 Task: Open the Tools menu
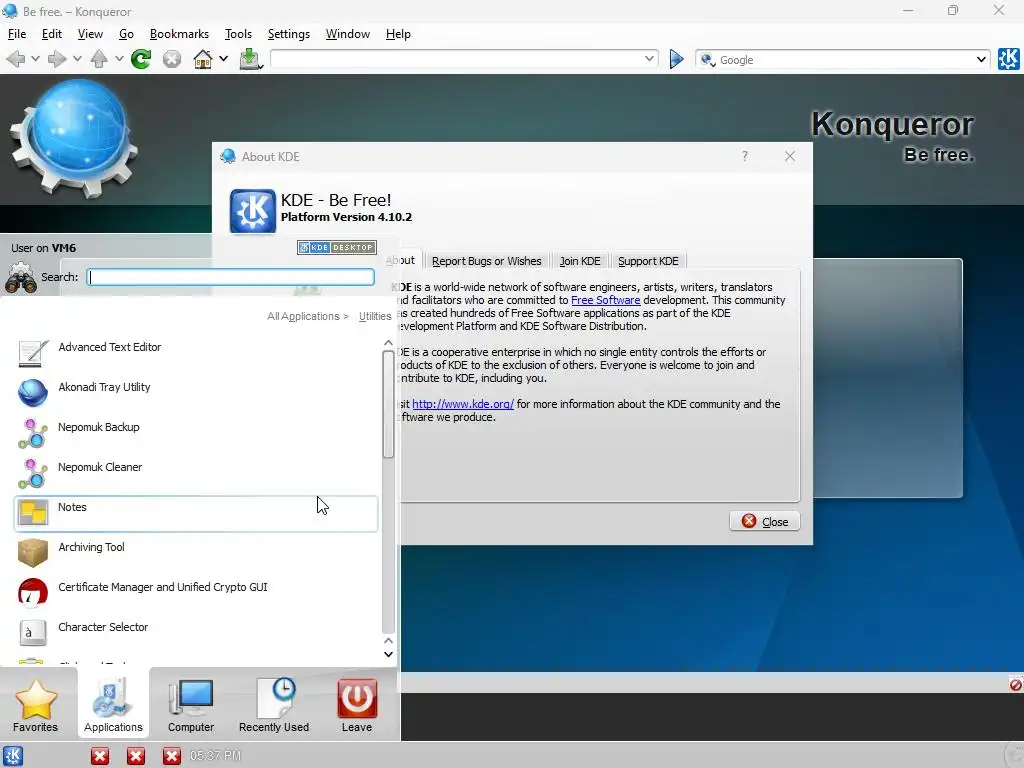(238, 34)
